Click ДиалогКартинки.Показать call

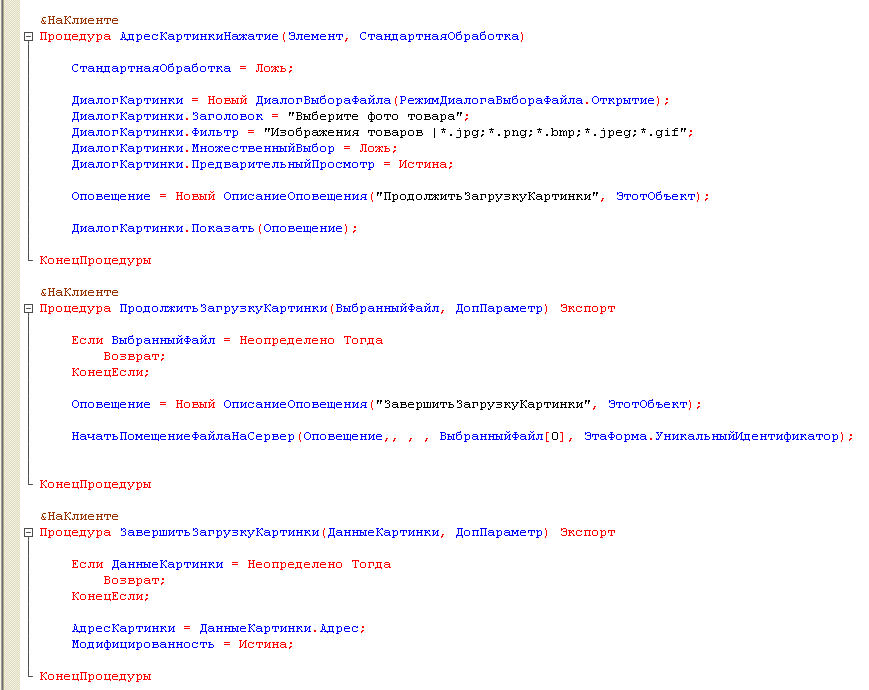pos(214,229)
